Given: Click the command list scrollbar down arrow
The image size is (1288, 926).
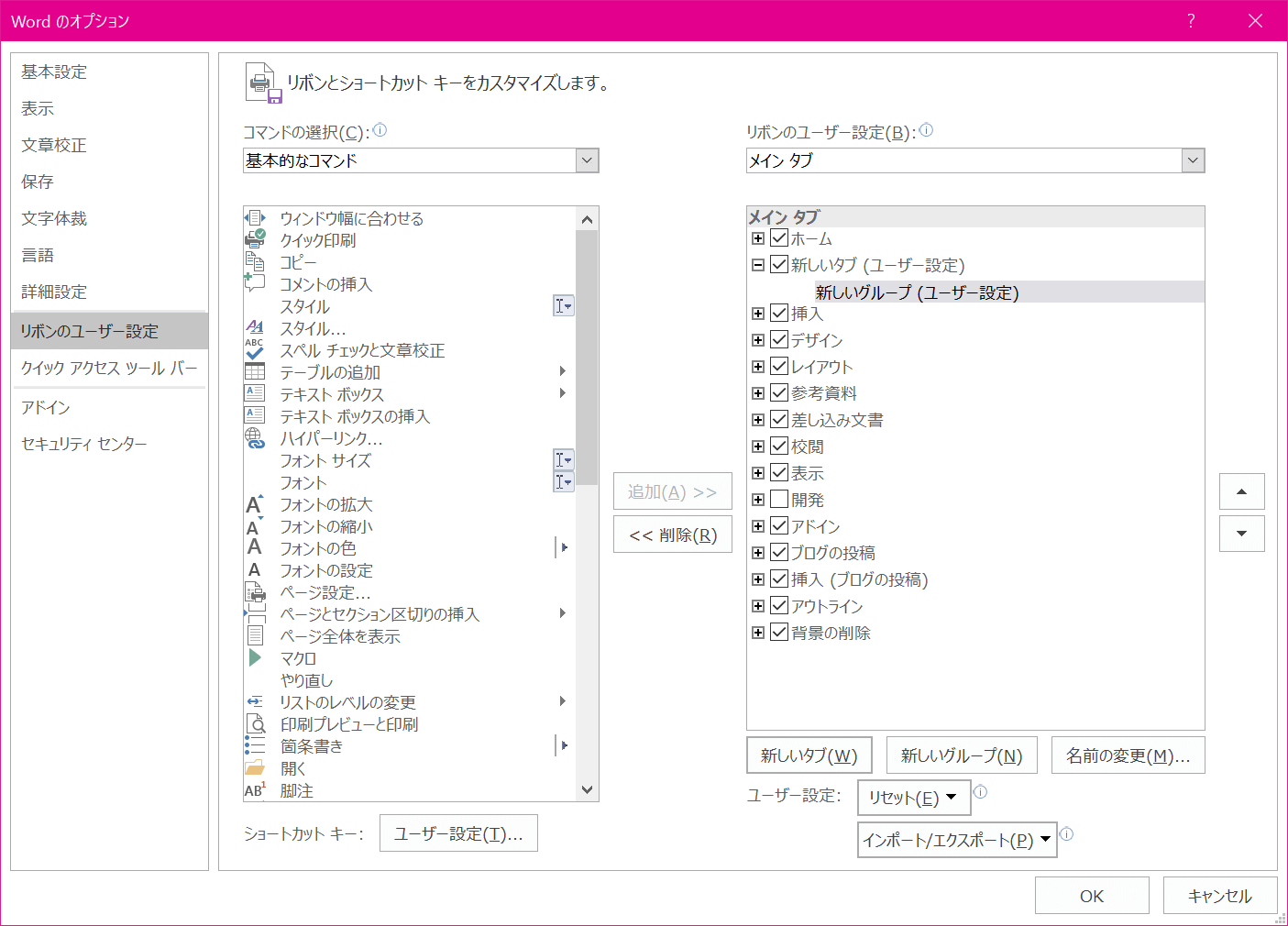Looking at the screenshot, I should click(588, 789).
